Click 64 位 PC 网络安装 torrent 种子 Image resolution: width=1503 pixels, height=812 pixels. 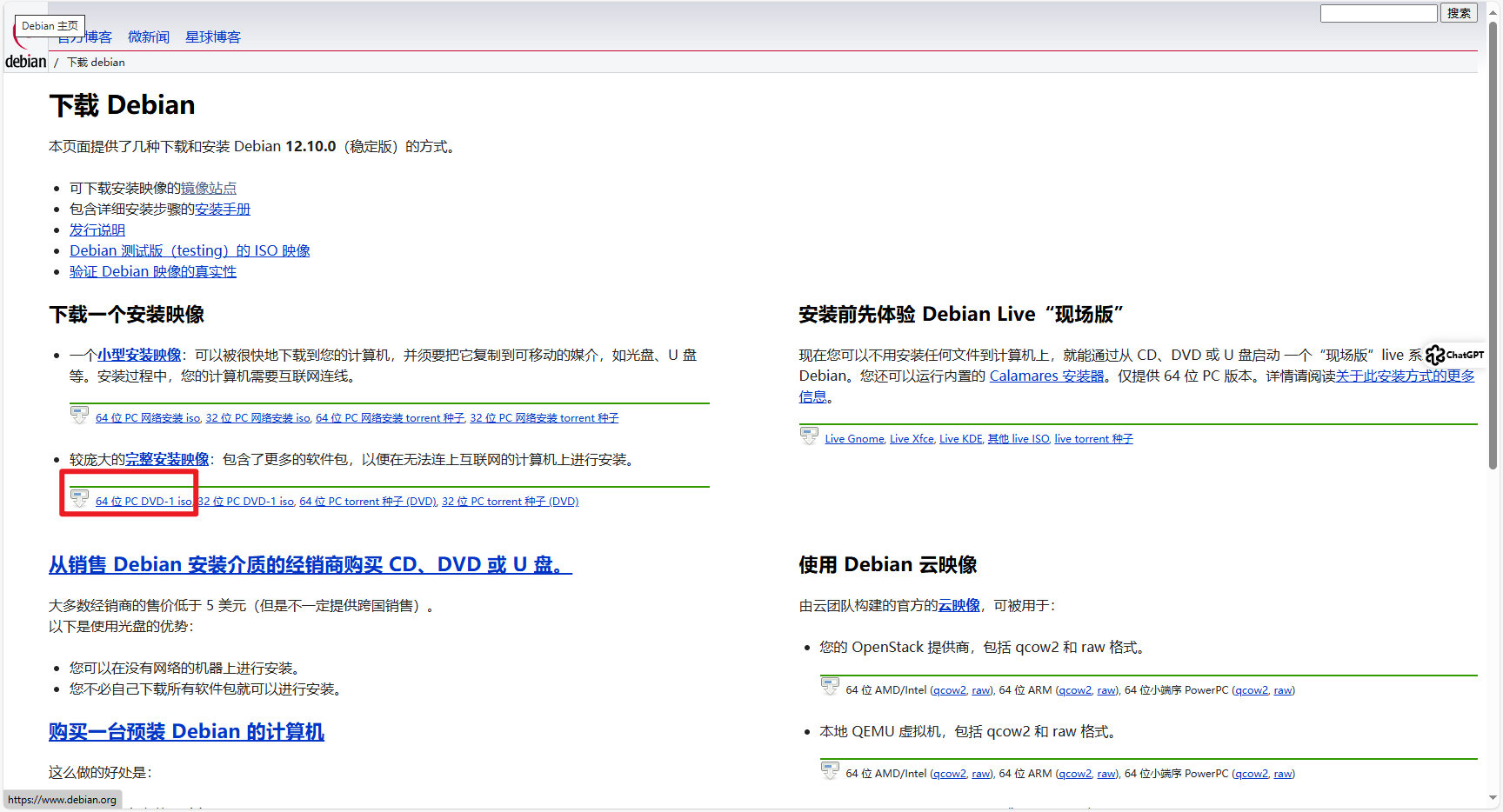click(391, 418)
